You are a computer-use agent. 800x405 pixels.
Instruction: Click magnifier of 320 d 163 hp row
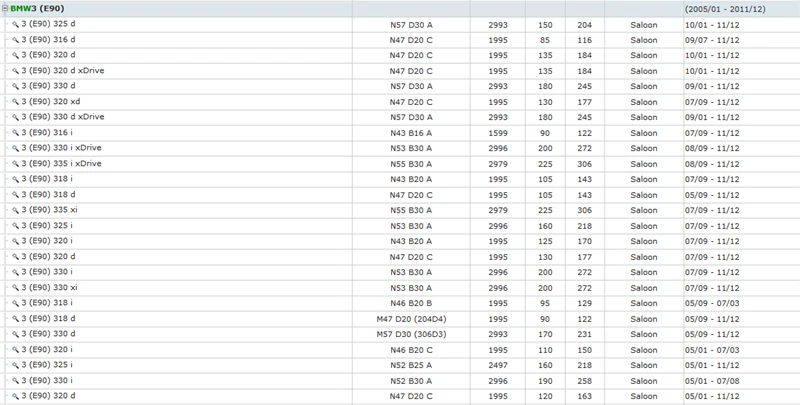pyautogui.click(x=15, y=396)
